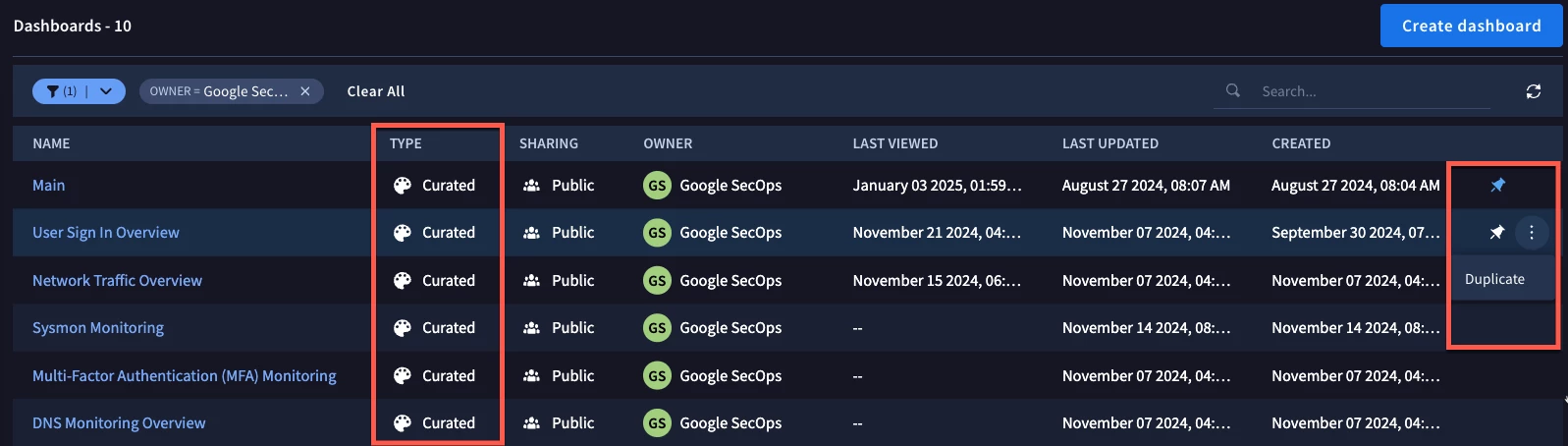Click last viewed November 15 2024 cell
This screenshot has height=446, width=1568.
click(937, 280)
